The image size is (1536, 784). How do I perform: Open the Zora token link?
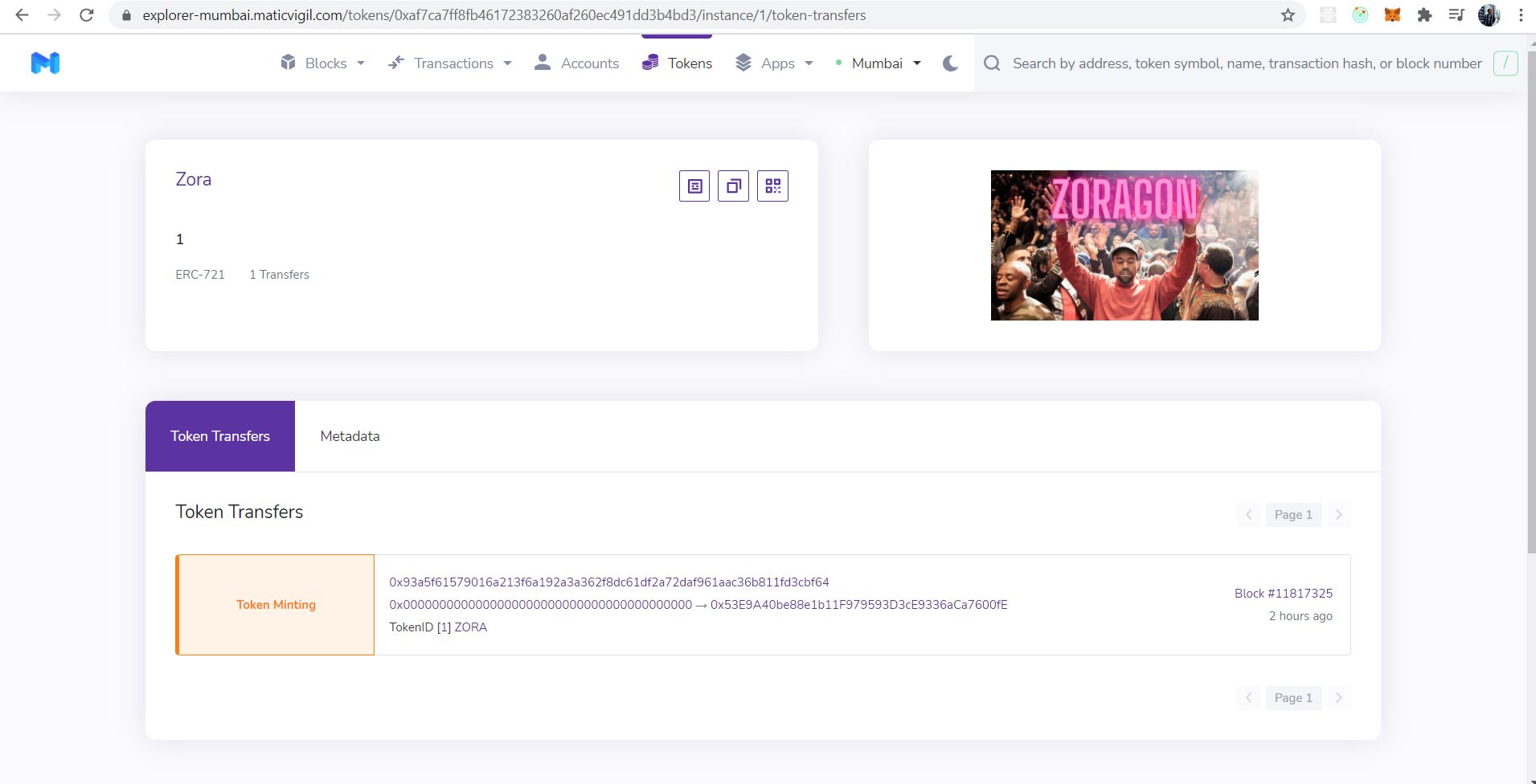click(194, 179)
